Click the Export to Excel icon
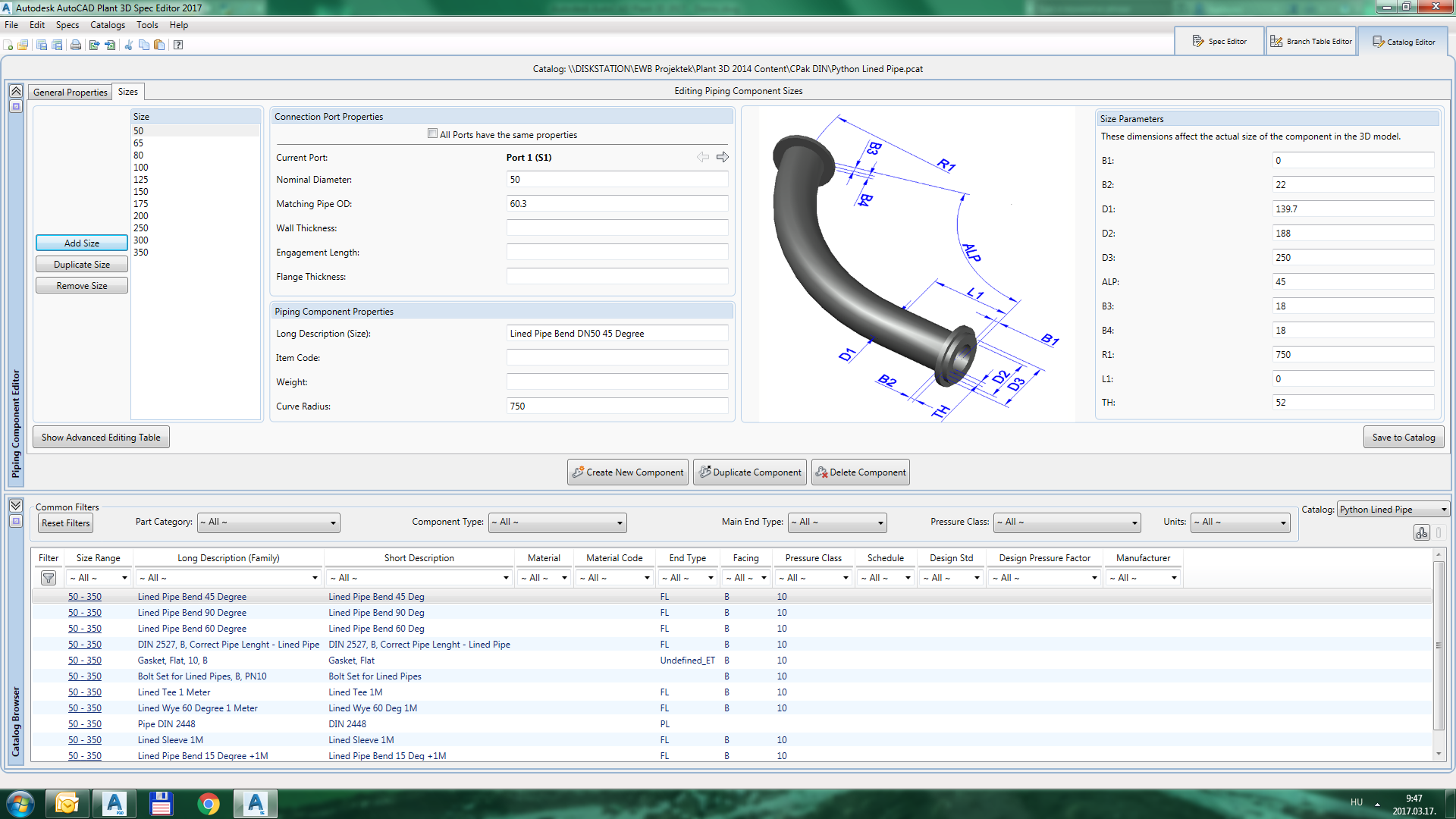The width and height of the screenshot is (1456, 819). [94, 45]
